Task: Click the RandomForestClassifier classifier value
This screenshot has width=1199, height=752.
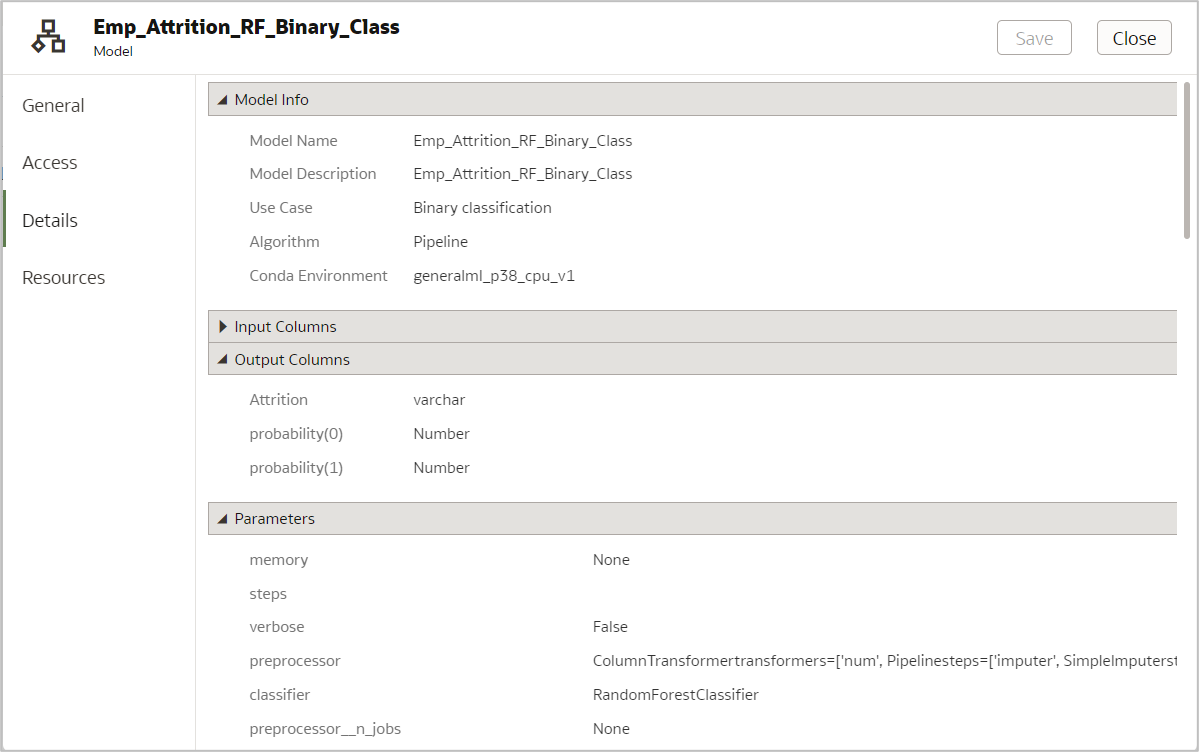Action: coord(676,695)
